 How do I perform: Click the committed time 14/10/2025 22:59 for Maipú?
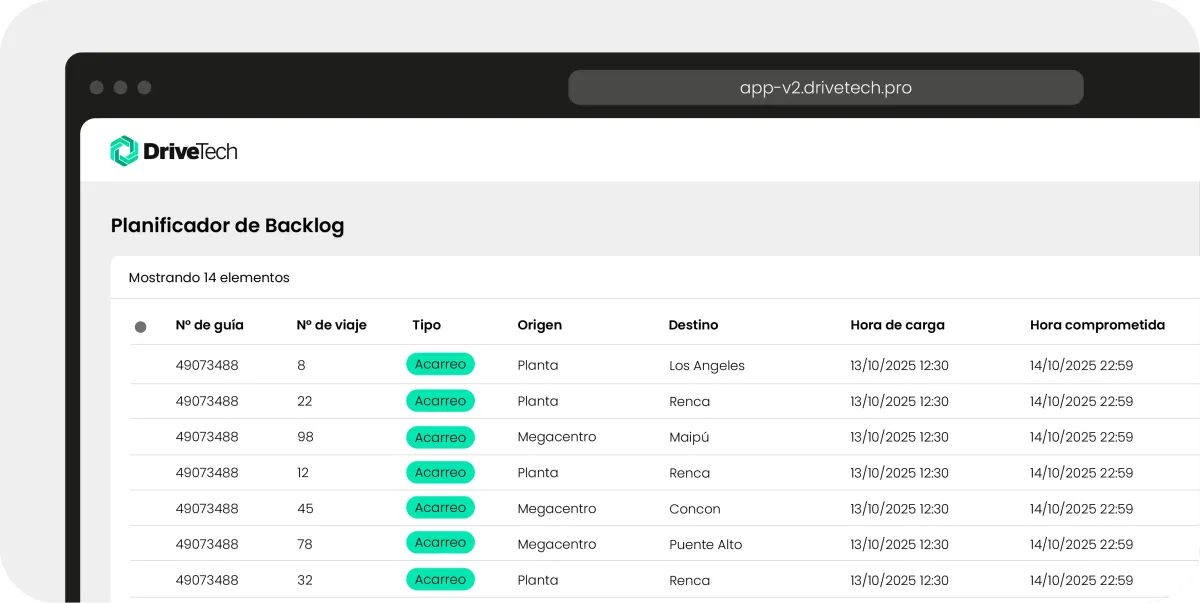click(x=1082, y=437)
